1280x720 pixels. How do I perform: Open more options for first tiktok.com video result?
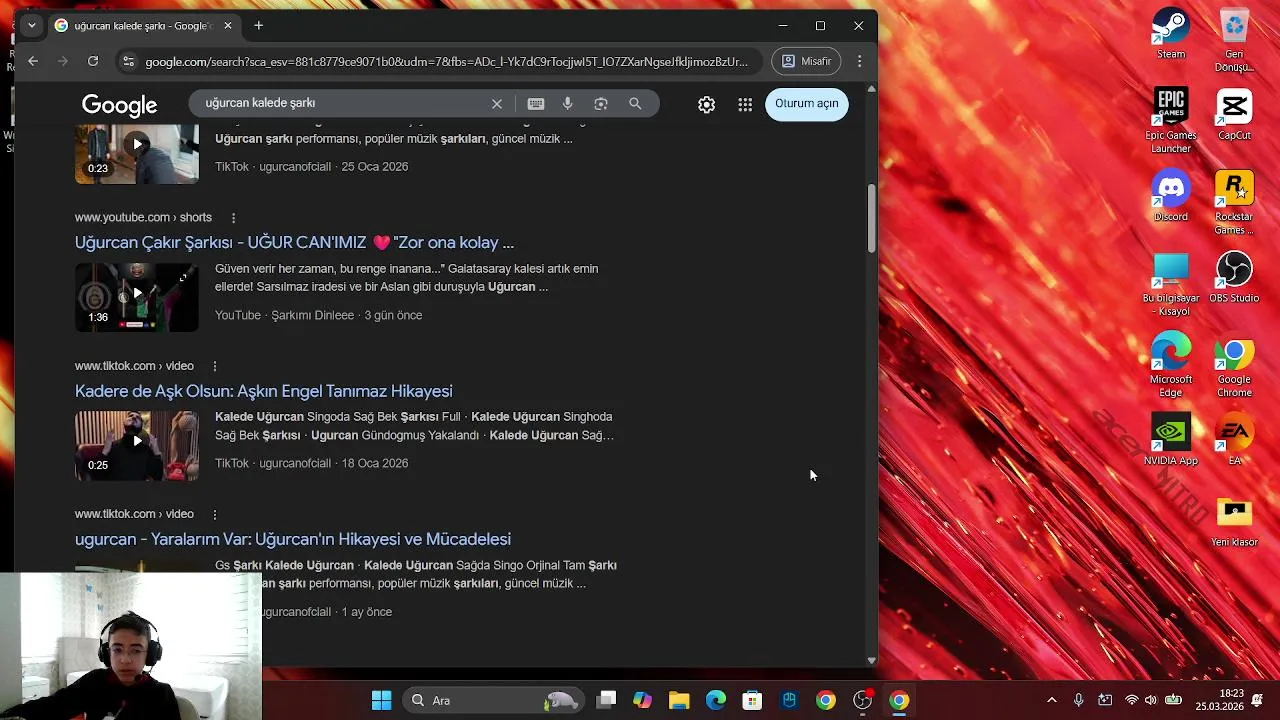coord(214,366)
